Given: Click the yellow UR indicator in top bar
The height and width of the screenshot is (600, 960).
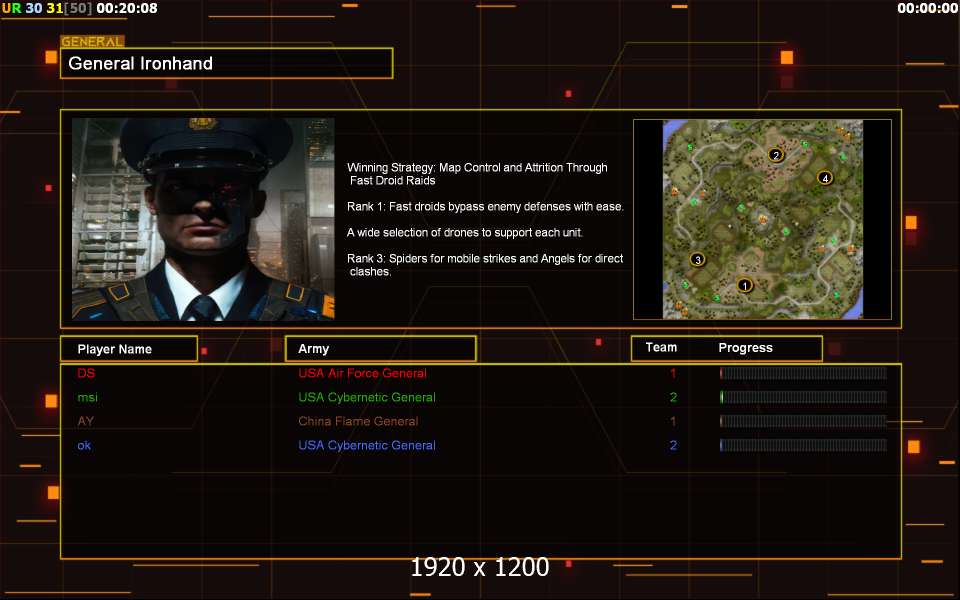Looking at the screenshot, I should pyautogui.click(x=12, y=8).
